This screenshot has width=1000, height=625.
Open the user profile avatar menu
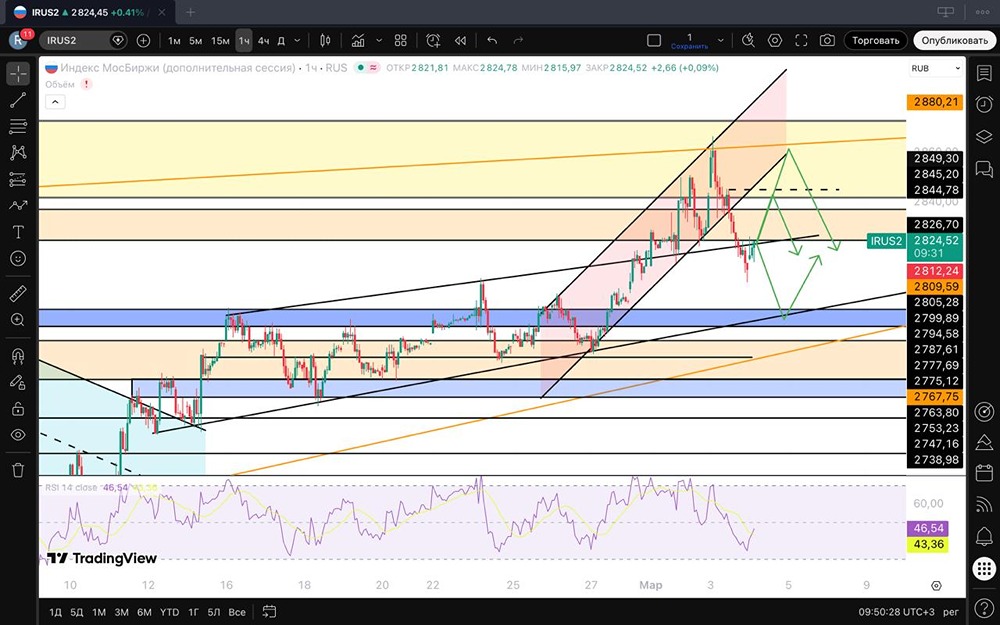(18, 40)
